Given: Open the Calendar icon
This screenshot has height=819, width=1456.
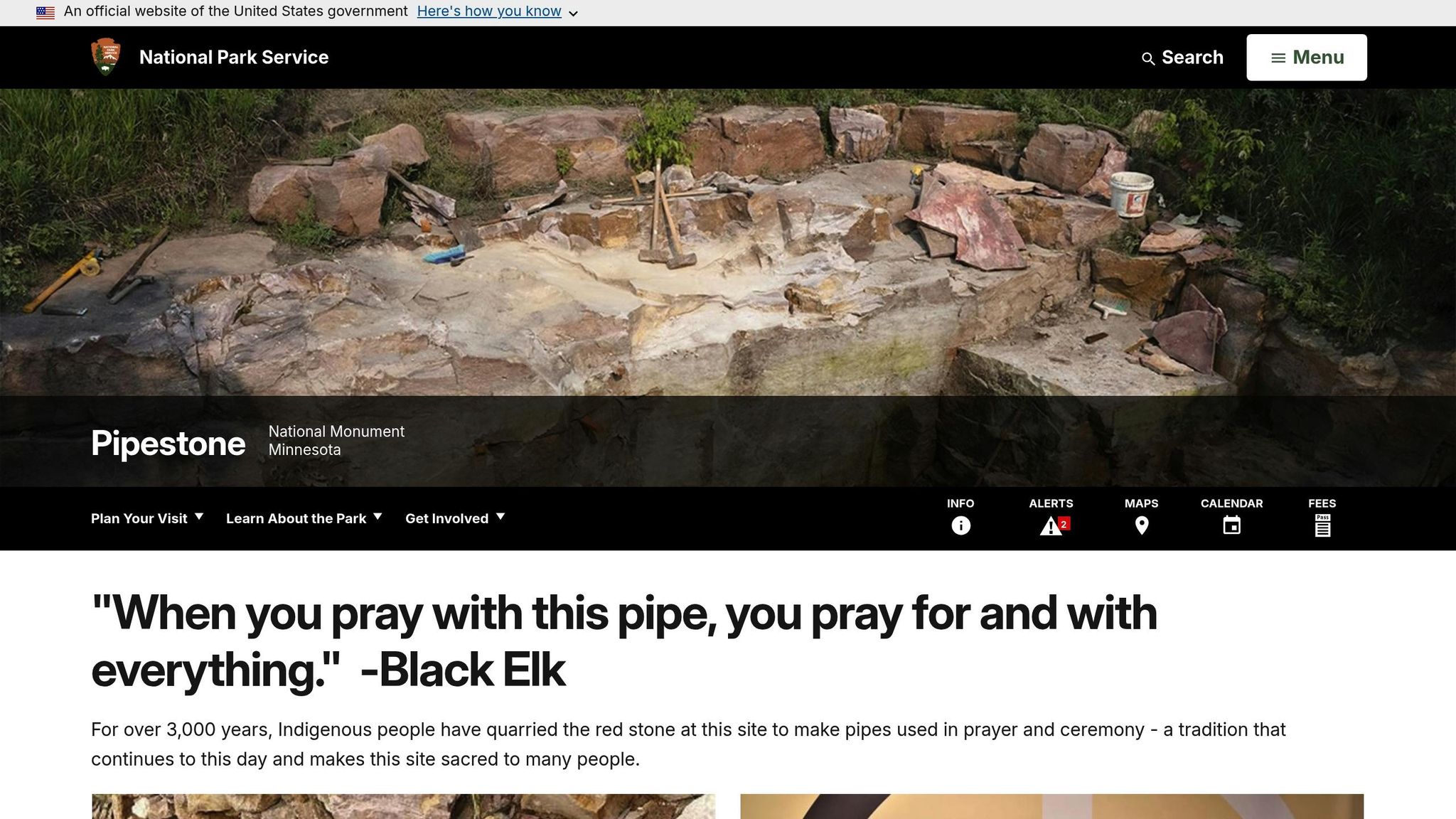Looking at the screenshot, I should (1232, 525).
